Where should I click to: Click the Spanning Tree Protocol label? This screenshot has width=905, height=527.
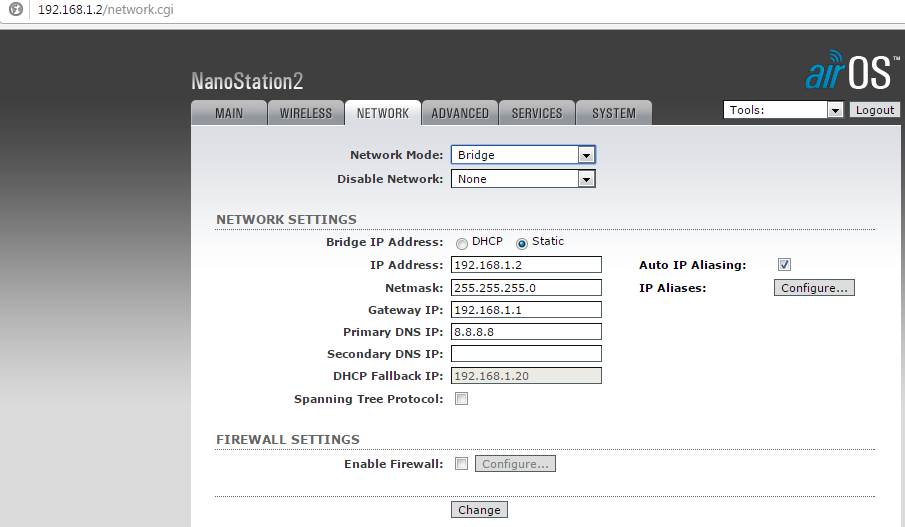(368, 399)
